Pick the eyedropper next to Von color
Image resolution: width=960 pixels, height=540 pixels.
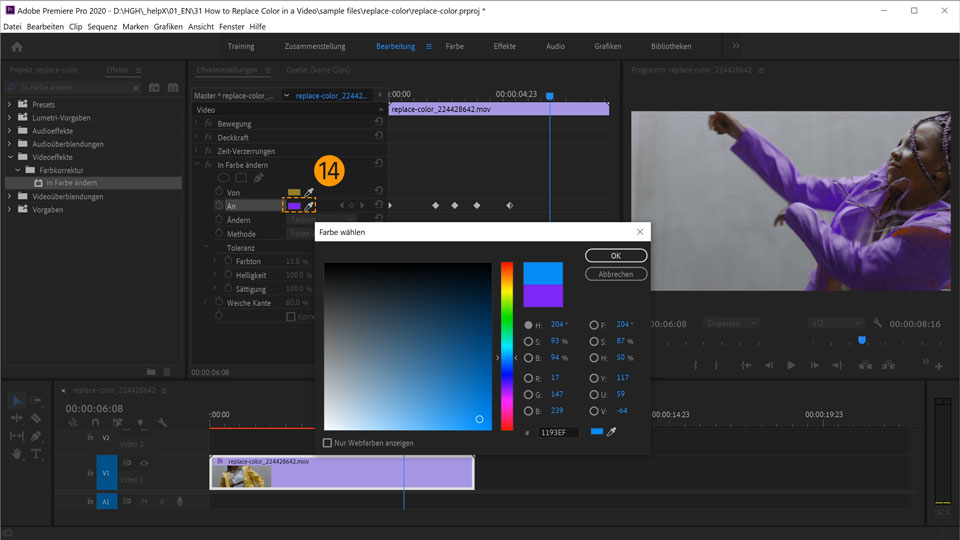309,192
